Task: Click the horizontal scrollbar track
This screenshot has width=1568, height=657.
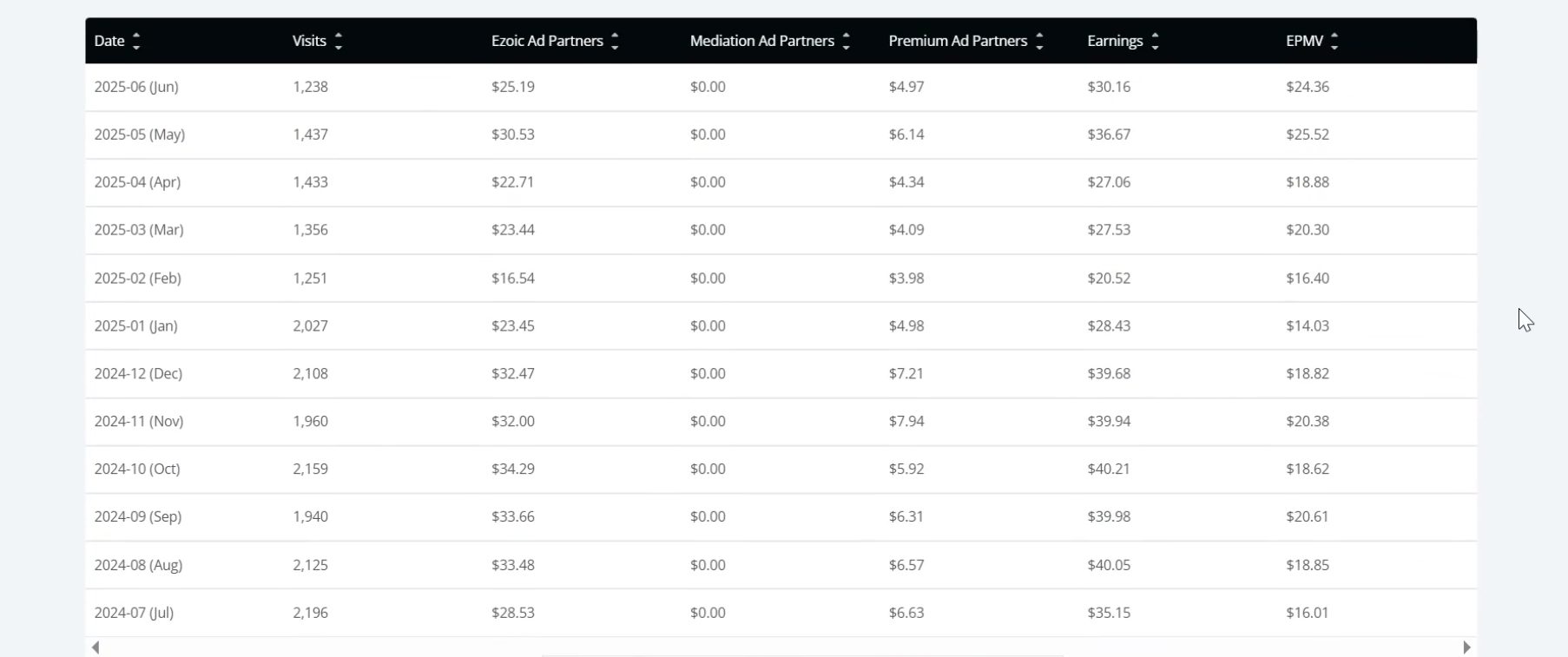Action: click(781, 648)
